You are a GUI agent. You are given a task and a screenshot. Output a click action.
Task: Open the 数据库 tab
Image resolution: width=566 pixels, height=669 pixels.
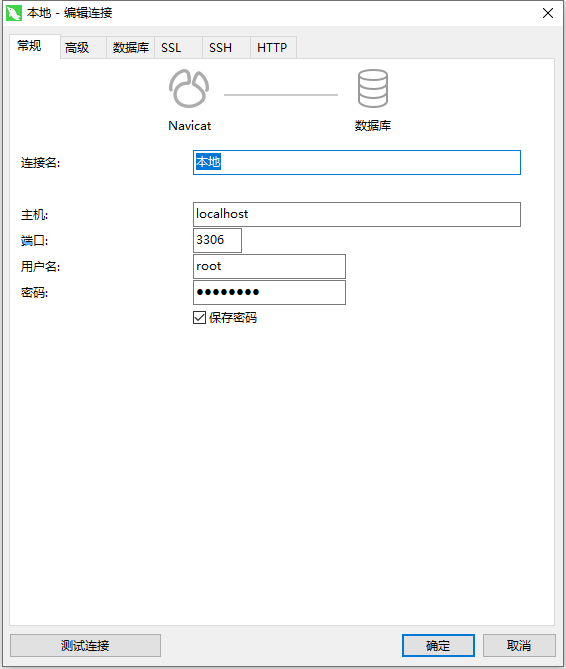pos(131,47)
